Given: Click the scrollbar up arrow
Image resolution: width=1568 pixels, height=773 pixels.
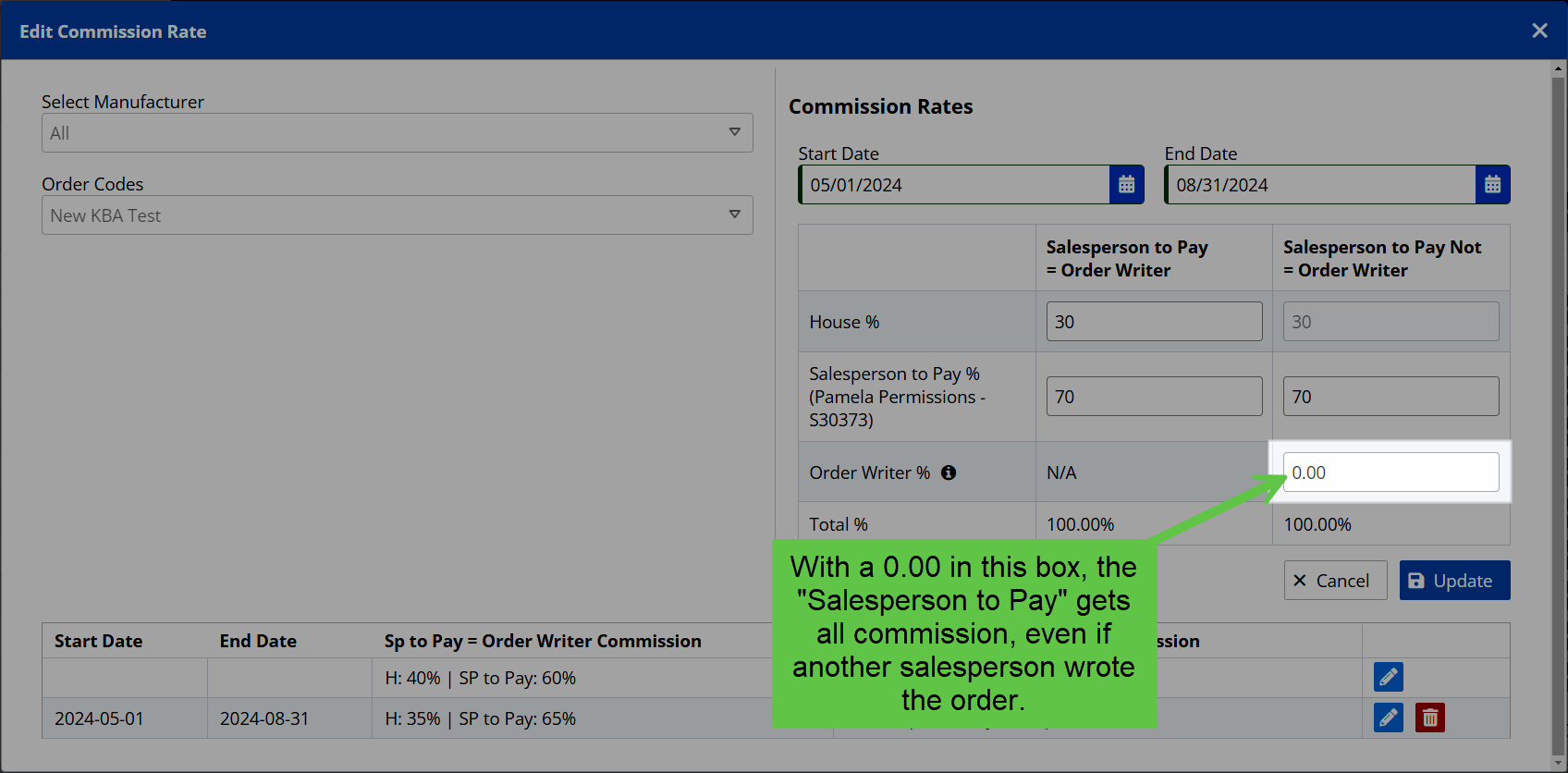Looking at the screenshot, I should coord(1559,68).
